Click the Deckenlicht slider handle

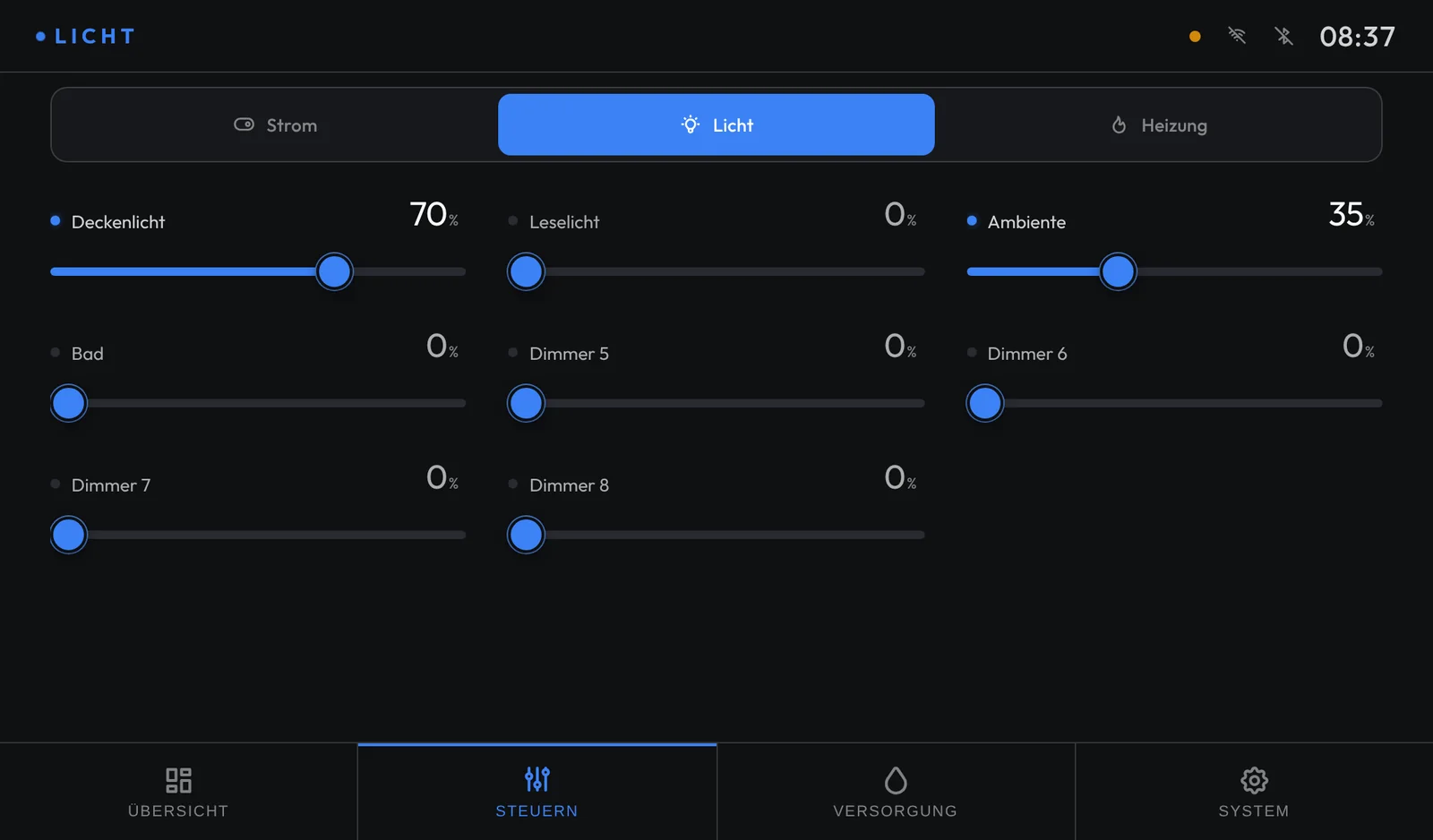(335, 271)
